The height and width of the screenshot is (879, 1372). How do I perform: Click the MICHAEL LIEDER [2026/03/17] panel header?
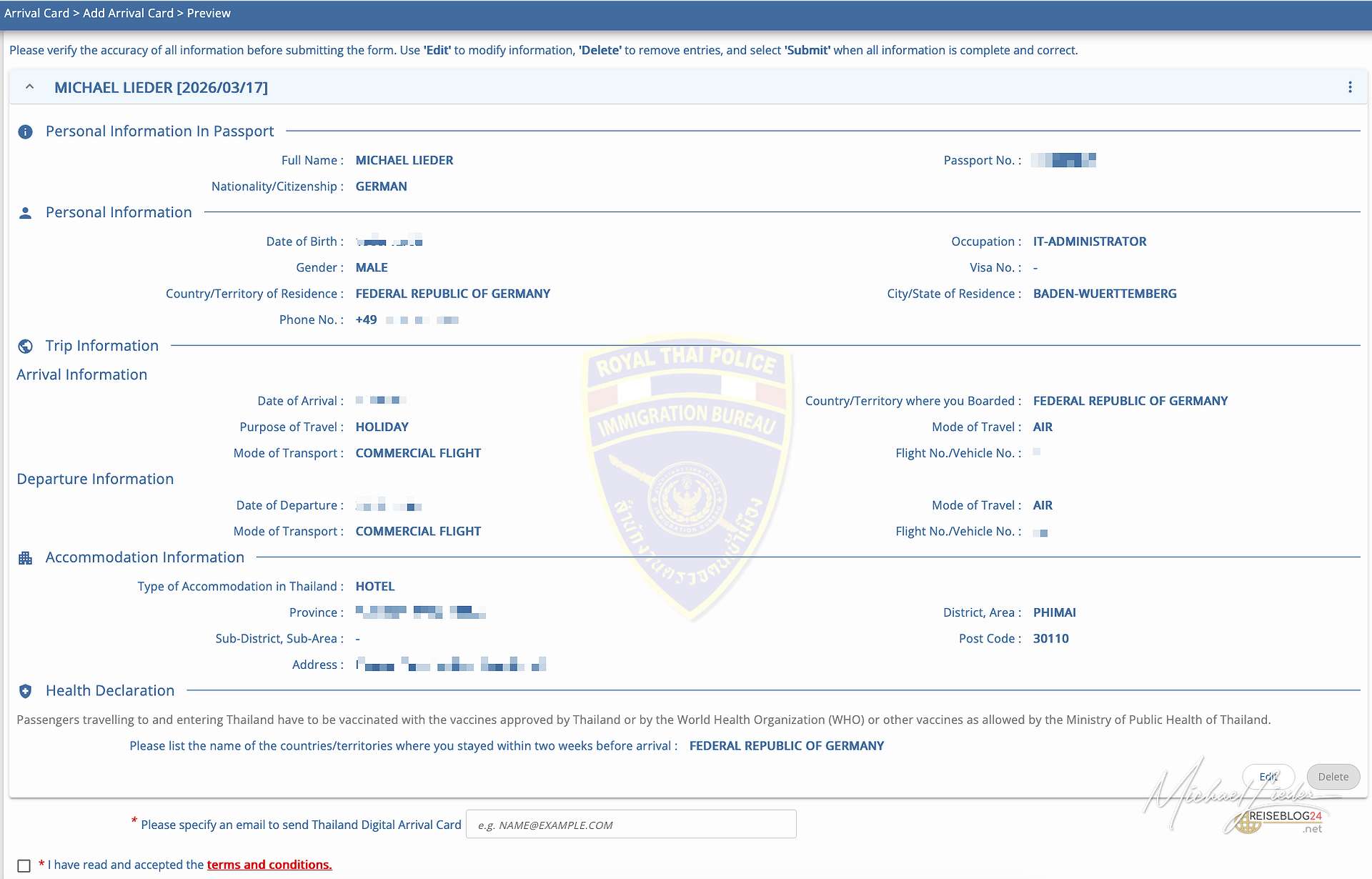click(161, 87)
